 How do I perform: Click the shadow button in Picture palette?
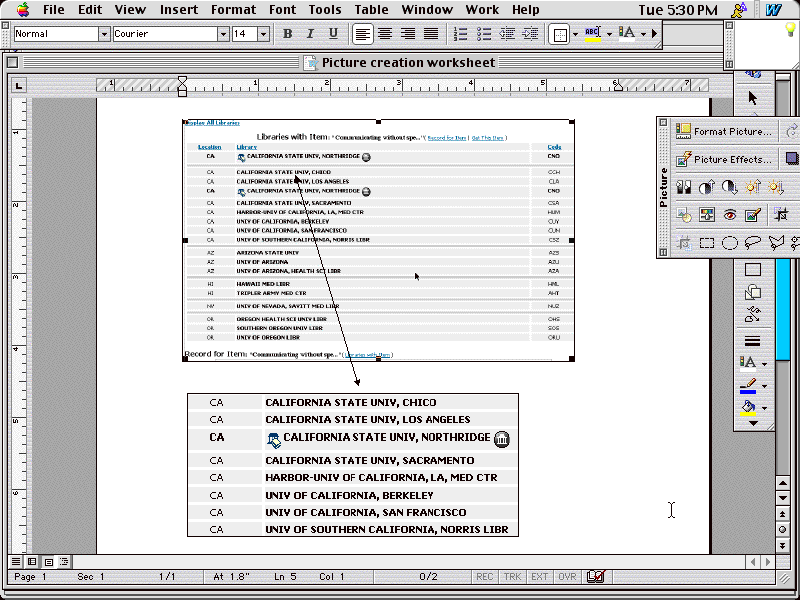(x=792, y=158)
